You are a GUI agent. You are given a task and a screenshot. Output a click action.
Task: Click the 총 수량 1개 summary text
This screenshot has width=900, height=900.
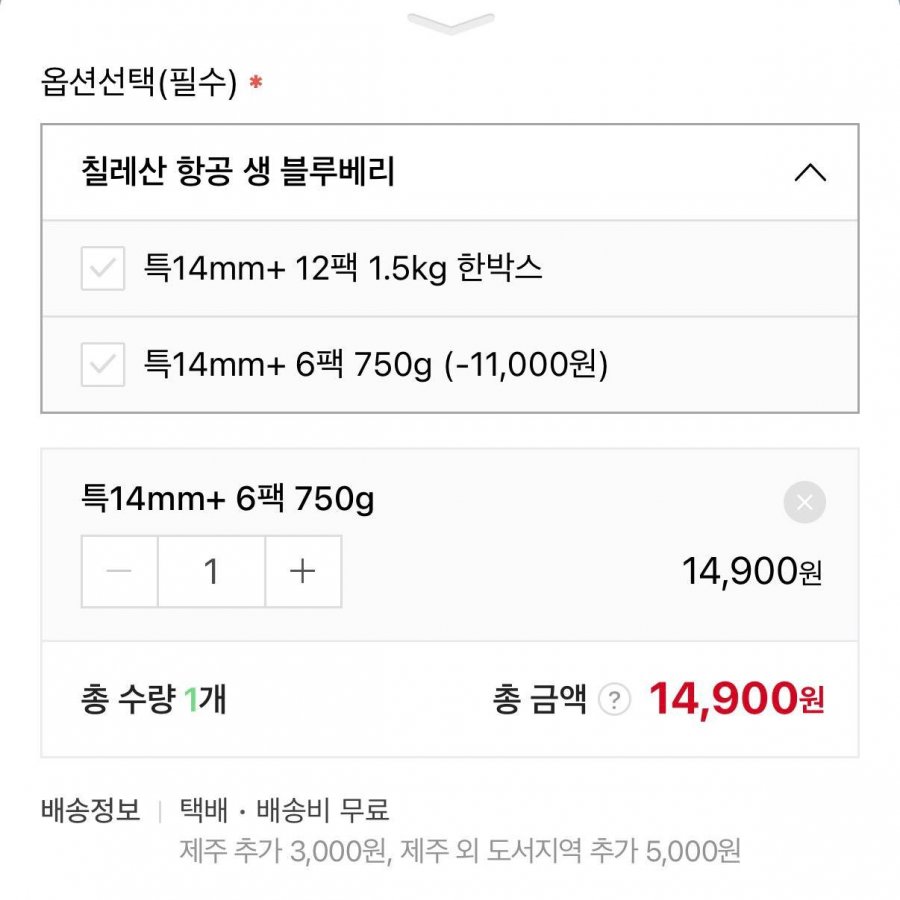(154, 699)
